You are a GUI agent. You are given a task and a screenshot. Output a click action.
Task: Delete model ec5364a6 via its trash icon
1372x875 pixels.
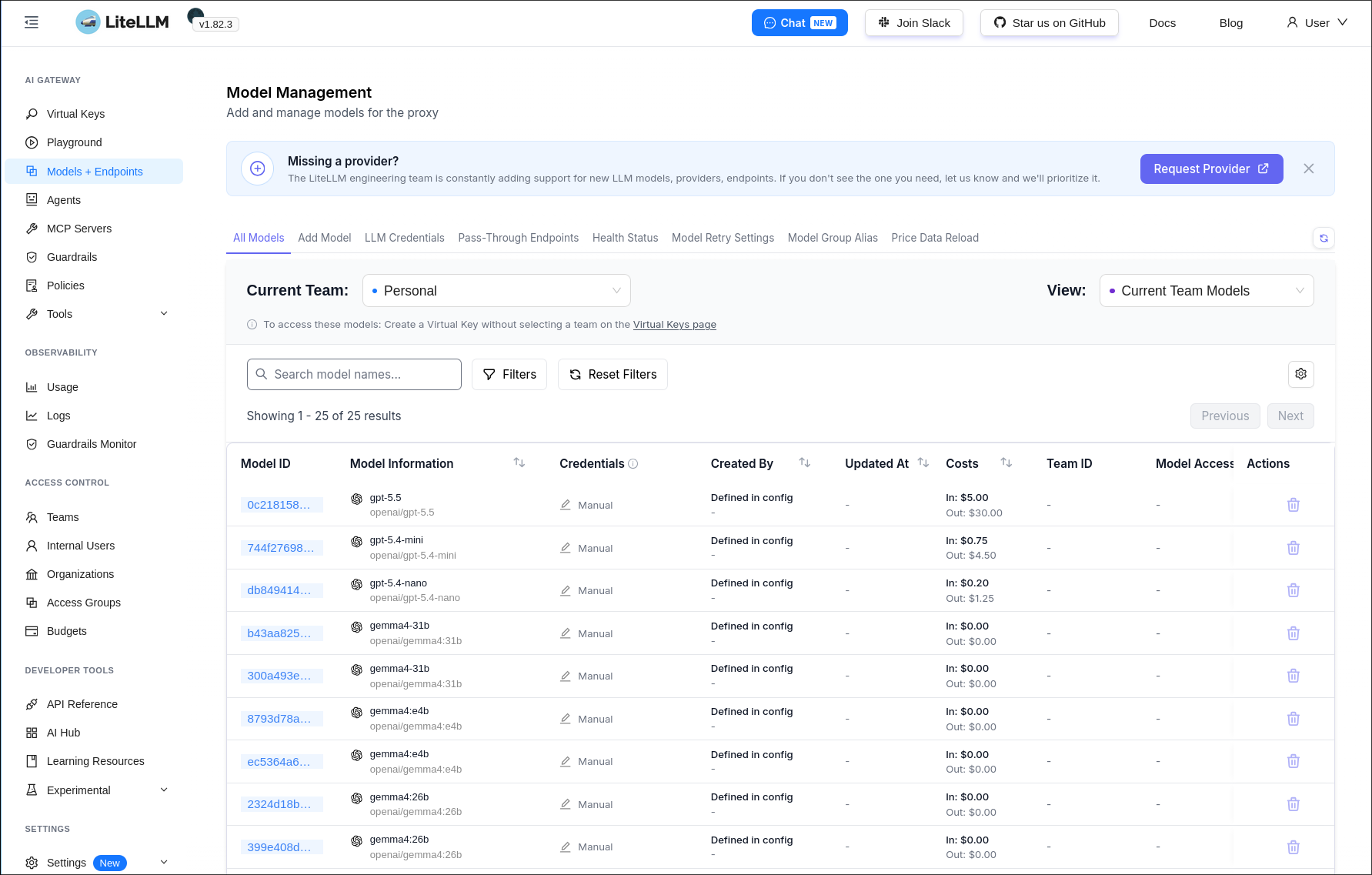1293,761
